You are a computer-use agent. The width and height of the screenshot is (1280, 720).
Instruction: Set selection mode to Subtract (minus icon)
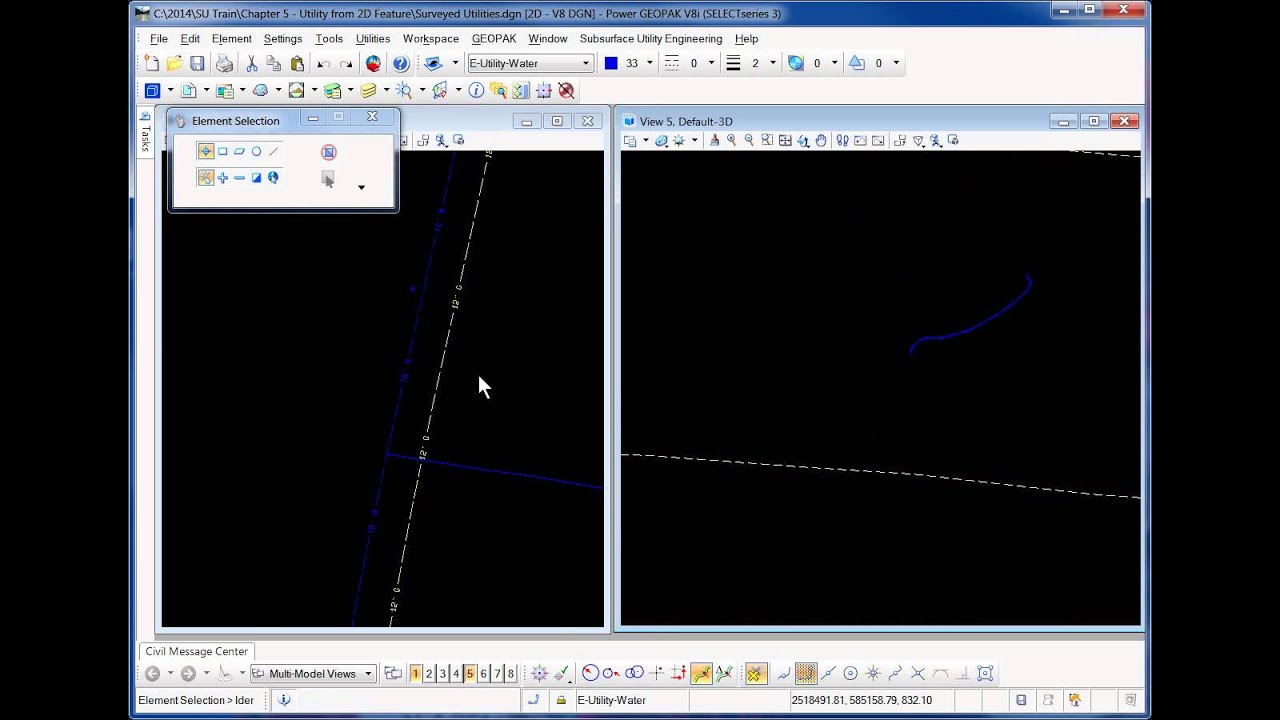[239, 177]
